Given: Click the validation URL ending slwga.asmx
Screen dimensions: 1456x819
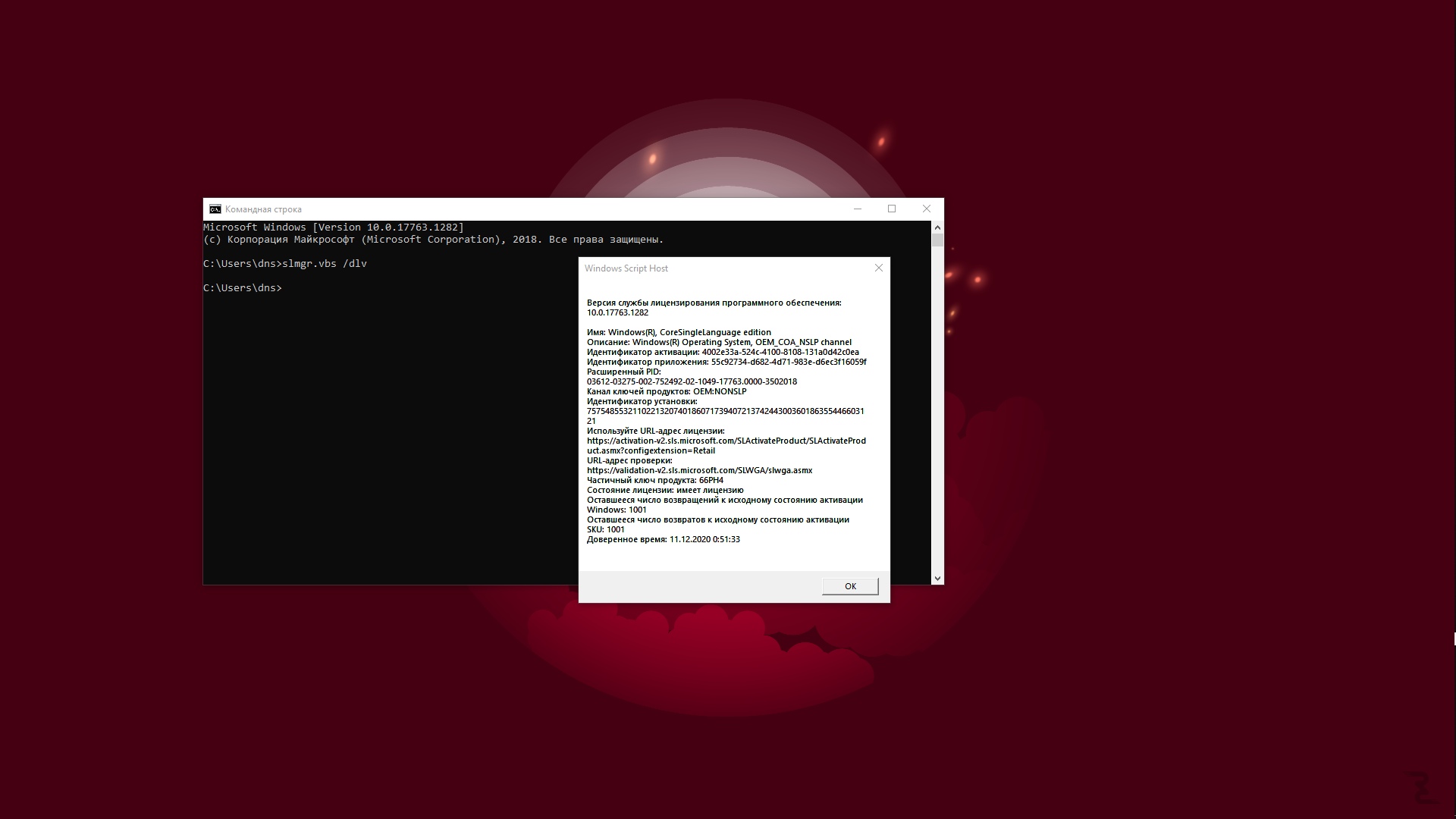Looking at the screenshot, I should [x=699, y=470].
